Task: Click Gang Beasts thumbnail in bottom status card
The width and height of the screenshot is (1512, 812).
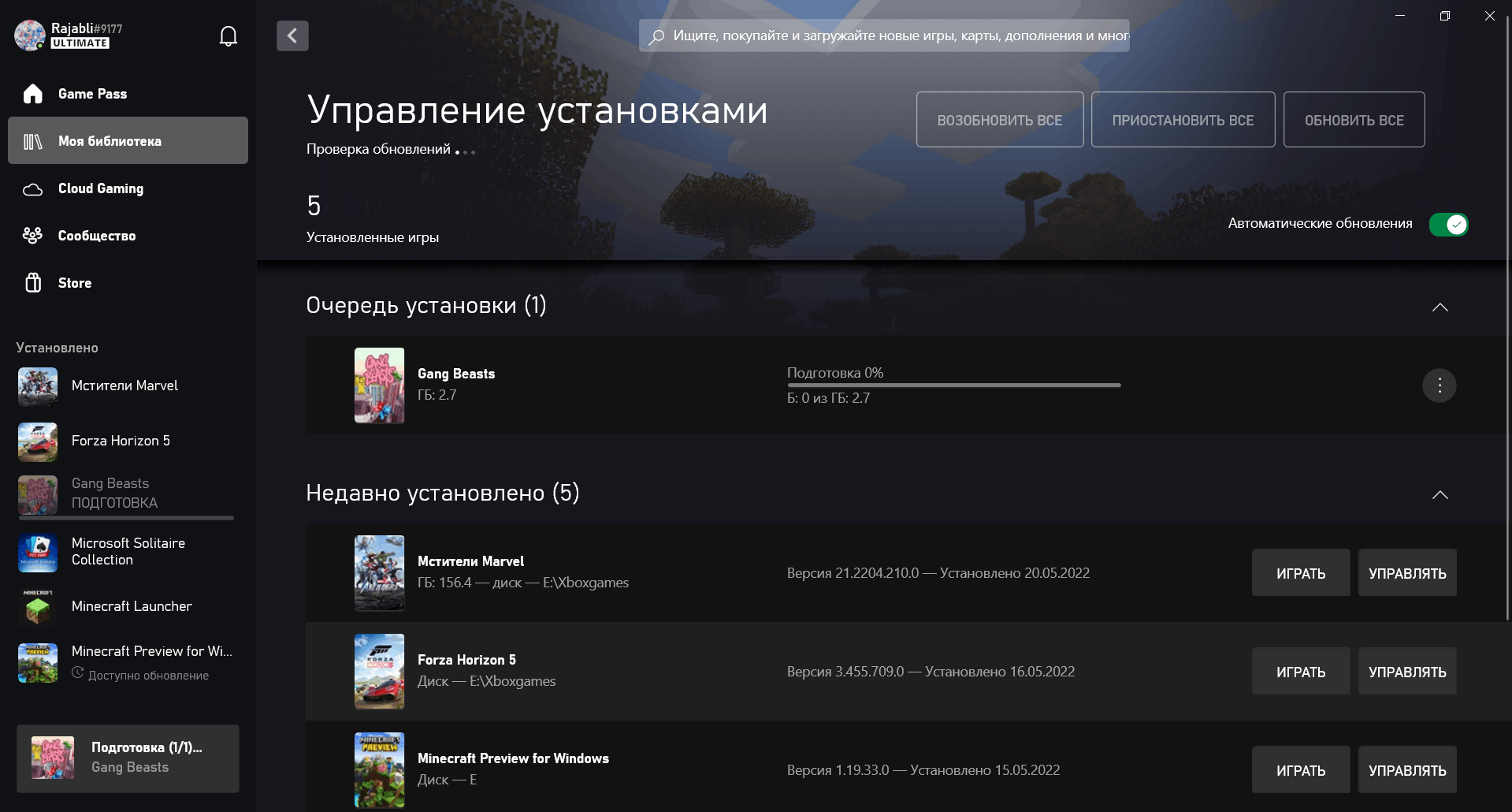Action: 53,758
